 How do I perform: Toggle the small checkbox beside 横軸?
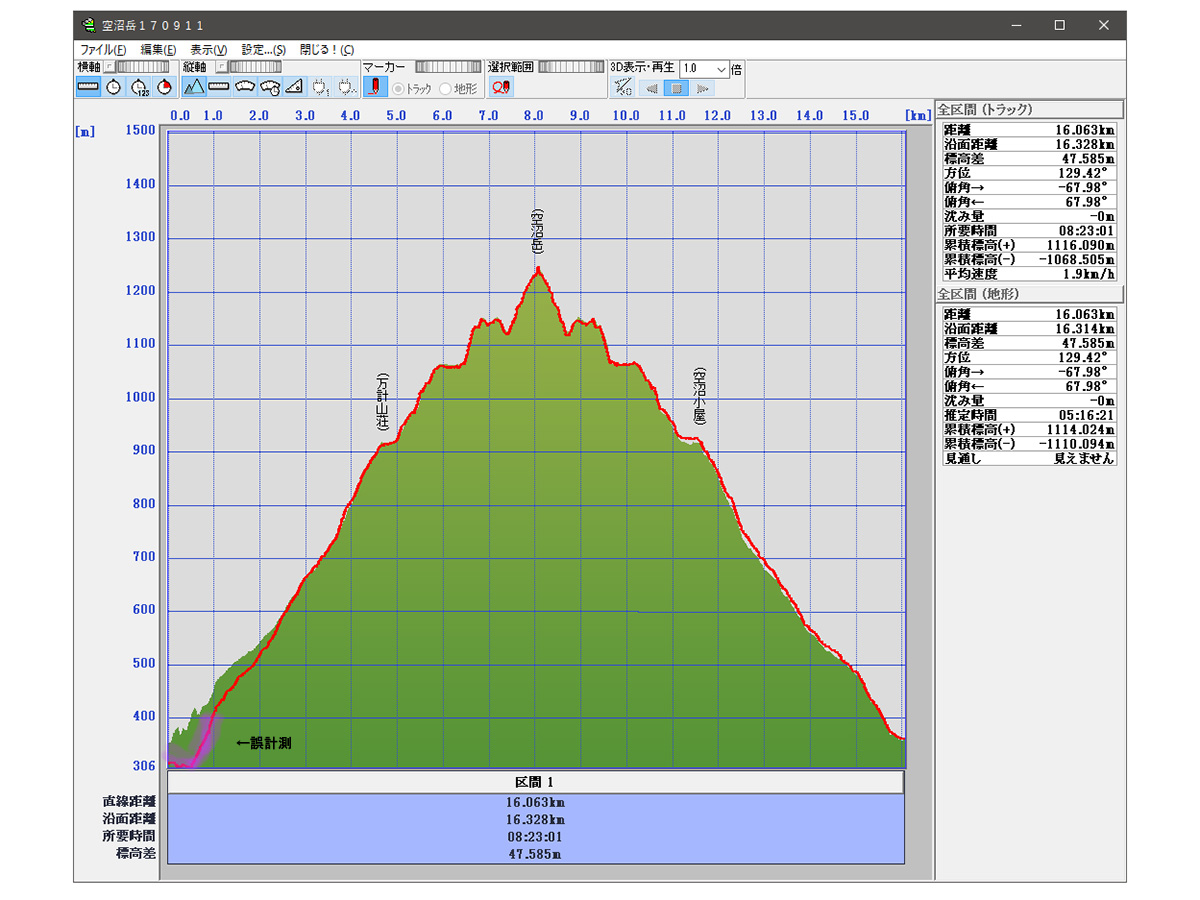pos(109,67)
